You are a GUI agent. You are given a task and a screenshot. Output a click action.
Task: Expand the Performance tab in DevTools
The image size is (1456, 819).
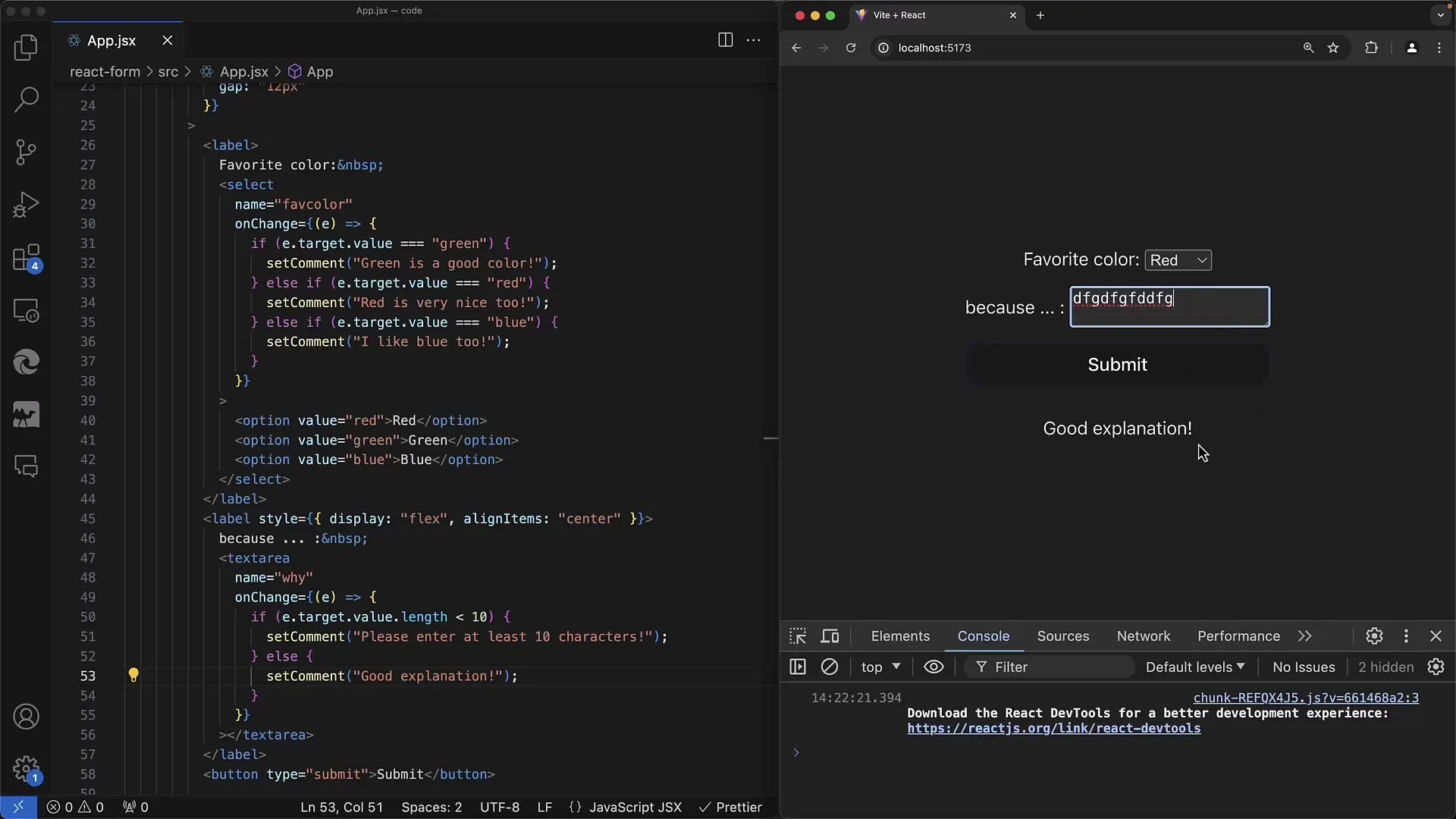[1239, 635]
